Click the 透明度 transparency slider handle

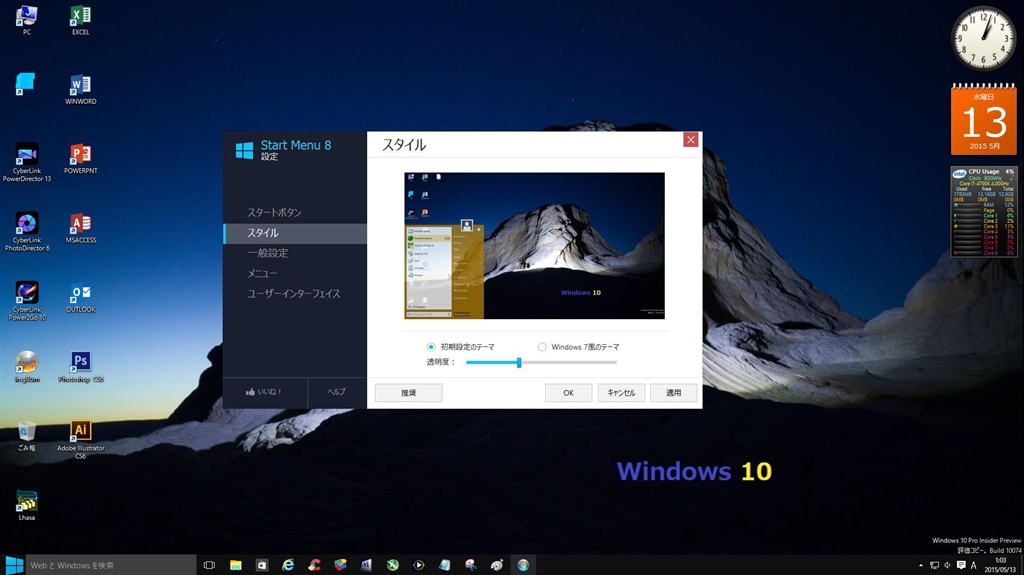click(519, 362)
